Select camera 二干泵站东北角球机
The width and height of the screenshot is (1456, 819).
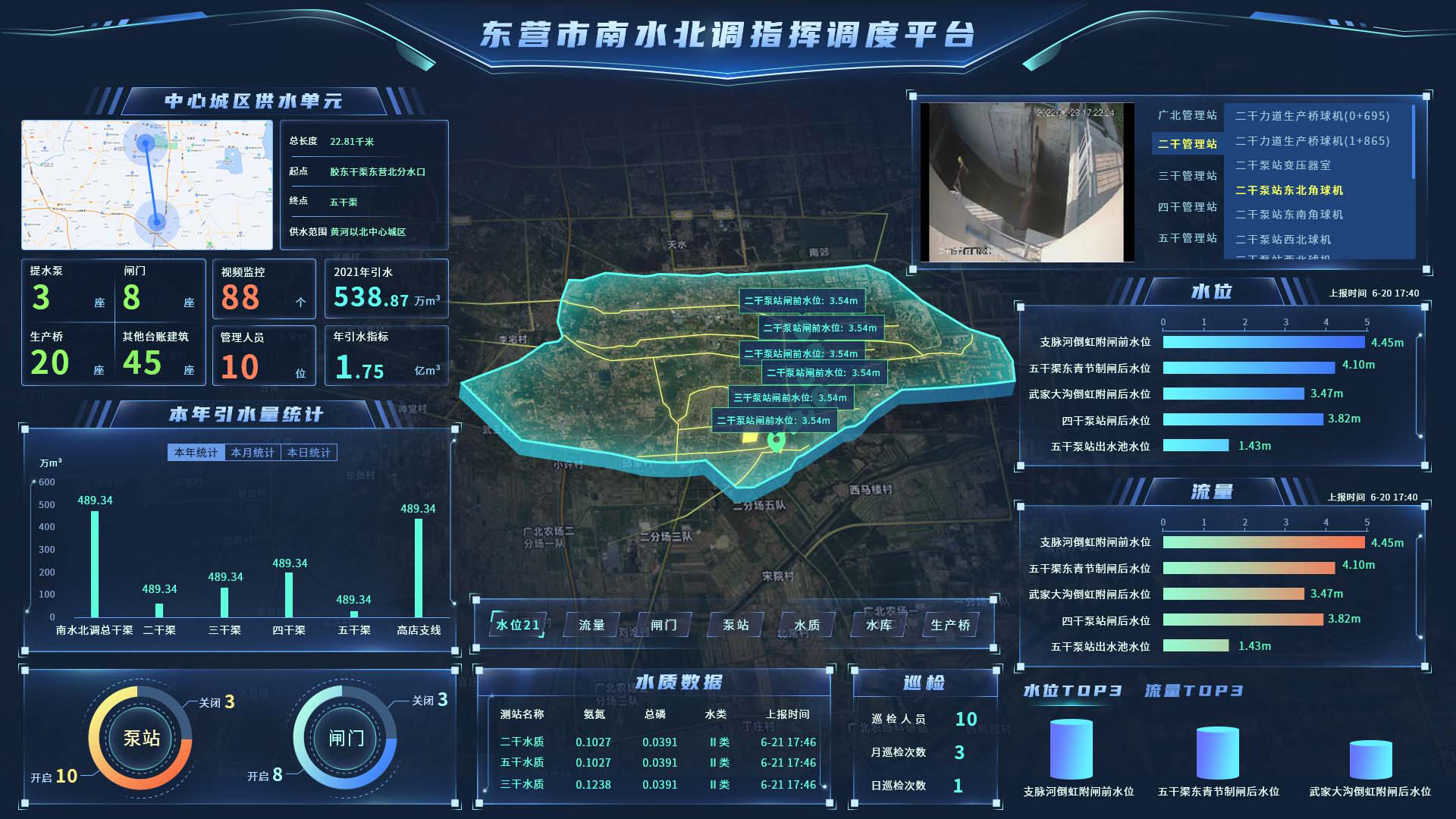point(1289,190)
